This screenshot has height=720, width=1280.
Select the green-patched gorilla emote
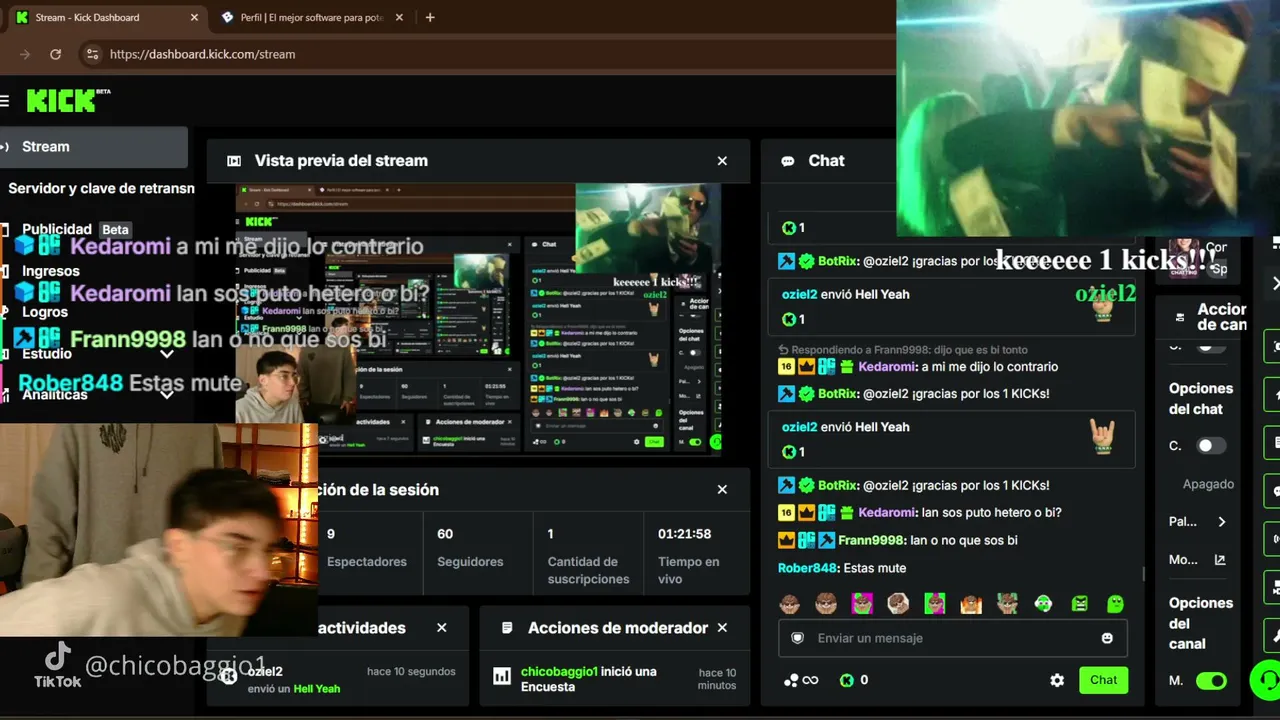pos(1007,604)
